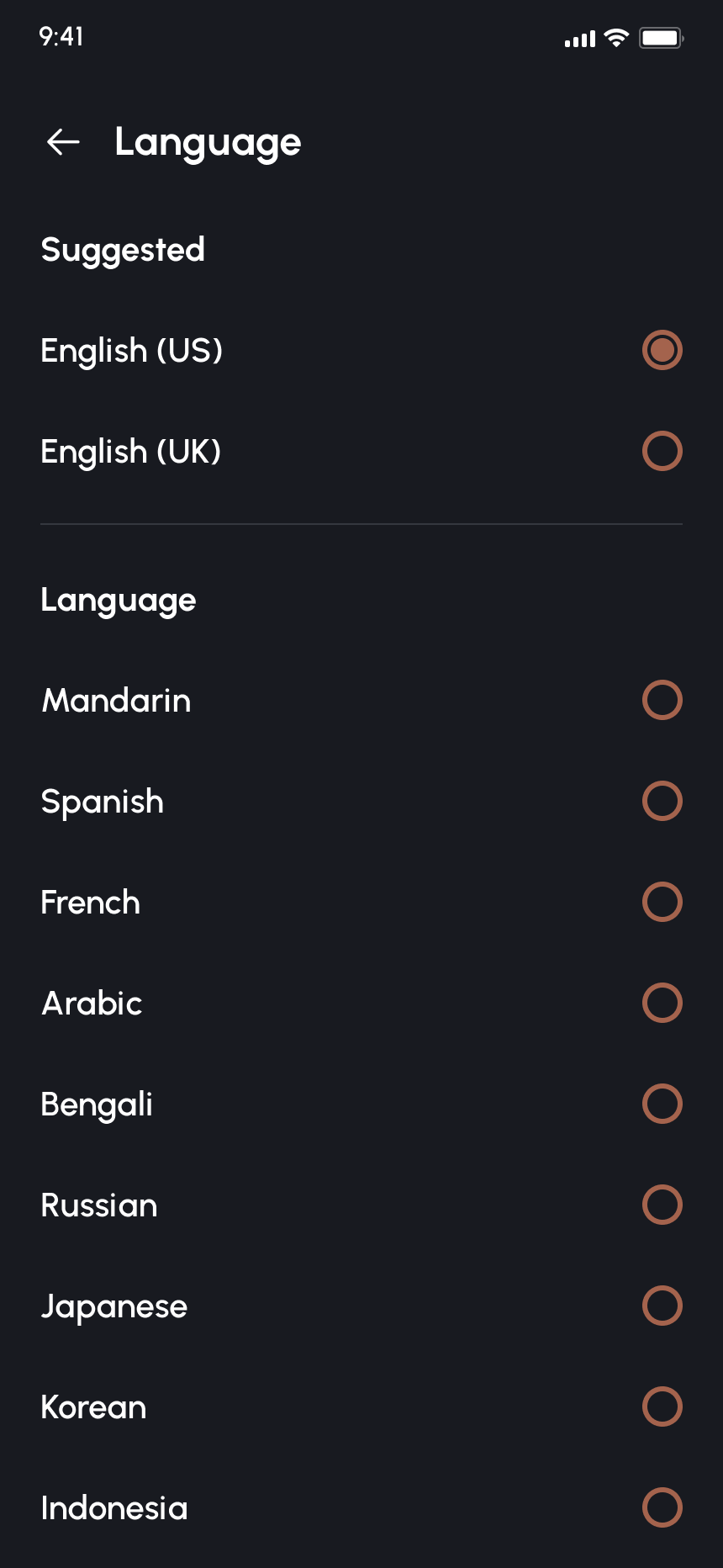Tap the battery status icon

click(661, 38)
